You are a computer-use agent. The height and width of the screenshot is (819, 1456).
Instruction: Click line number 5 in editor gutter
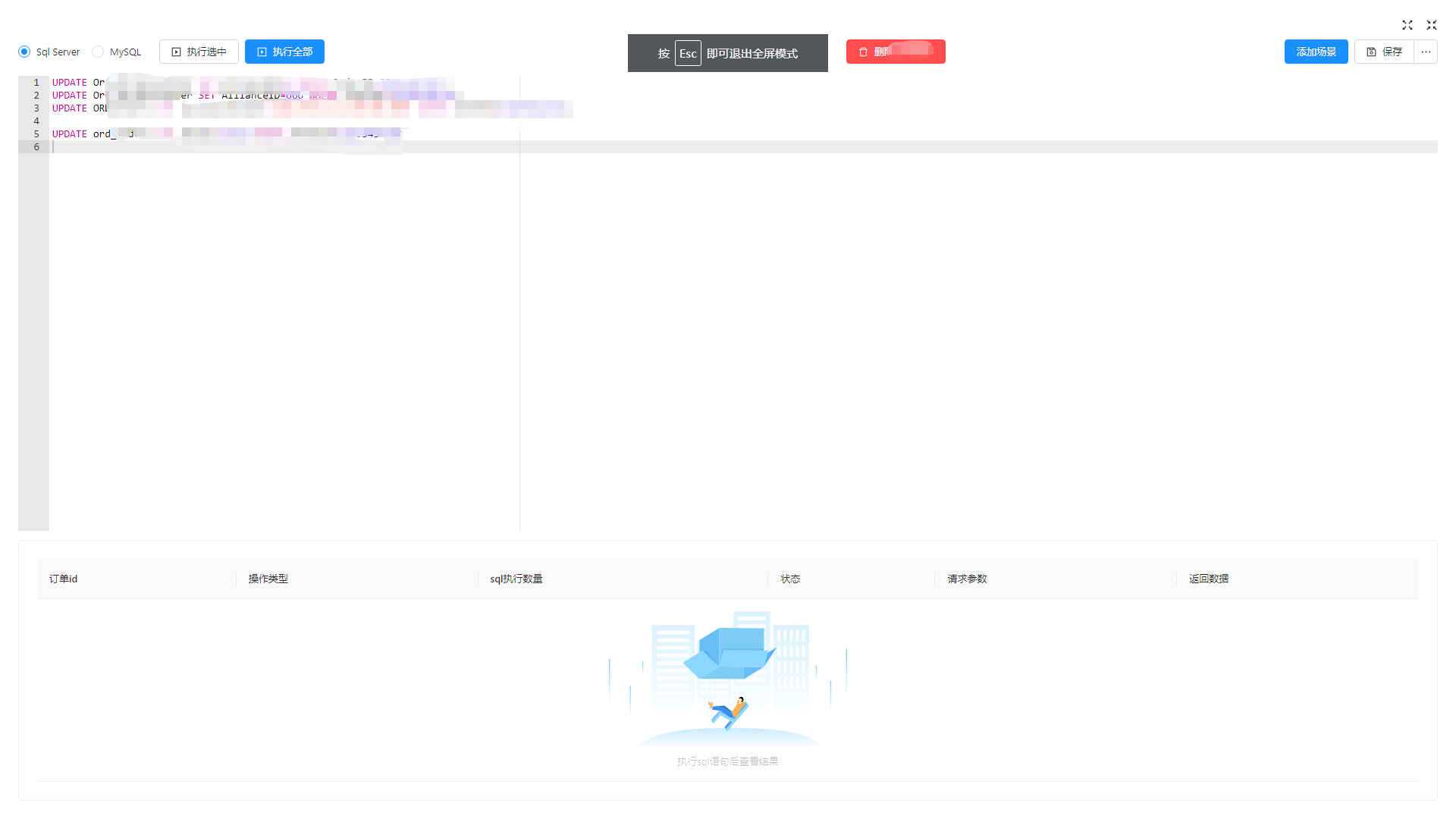(36, 134)
